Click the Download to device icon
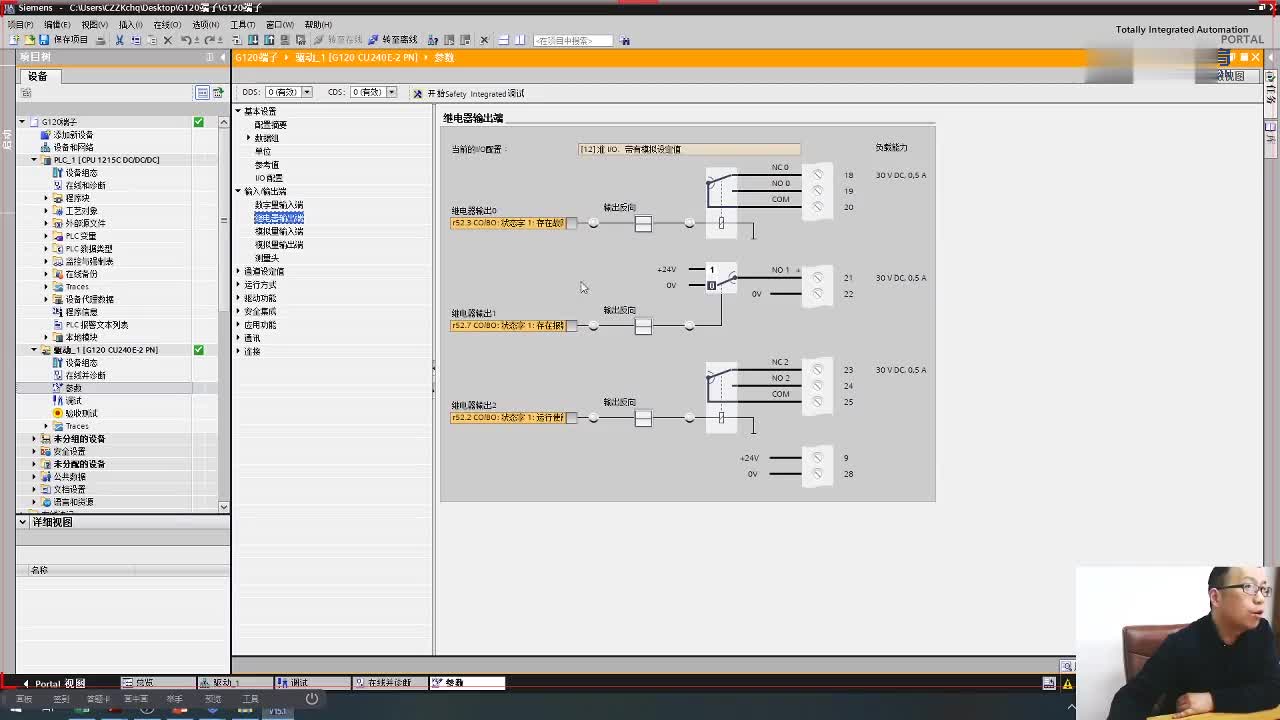Viewport: 1280px width, 720px height. [253, 40]
